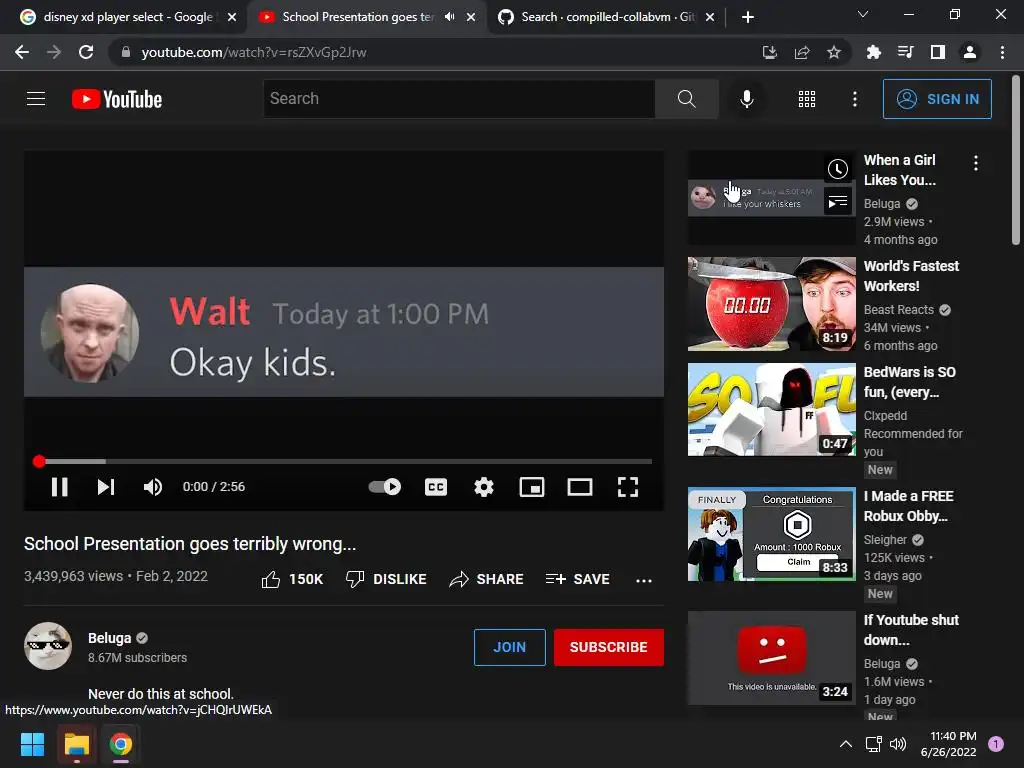Open more actions ellipsis under video
The image size is (1024, 768).
(x=644, y=581)
